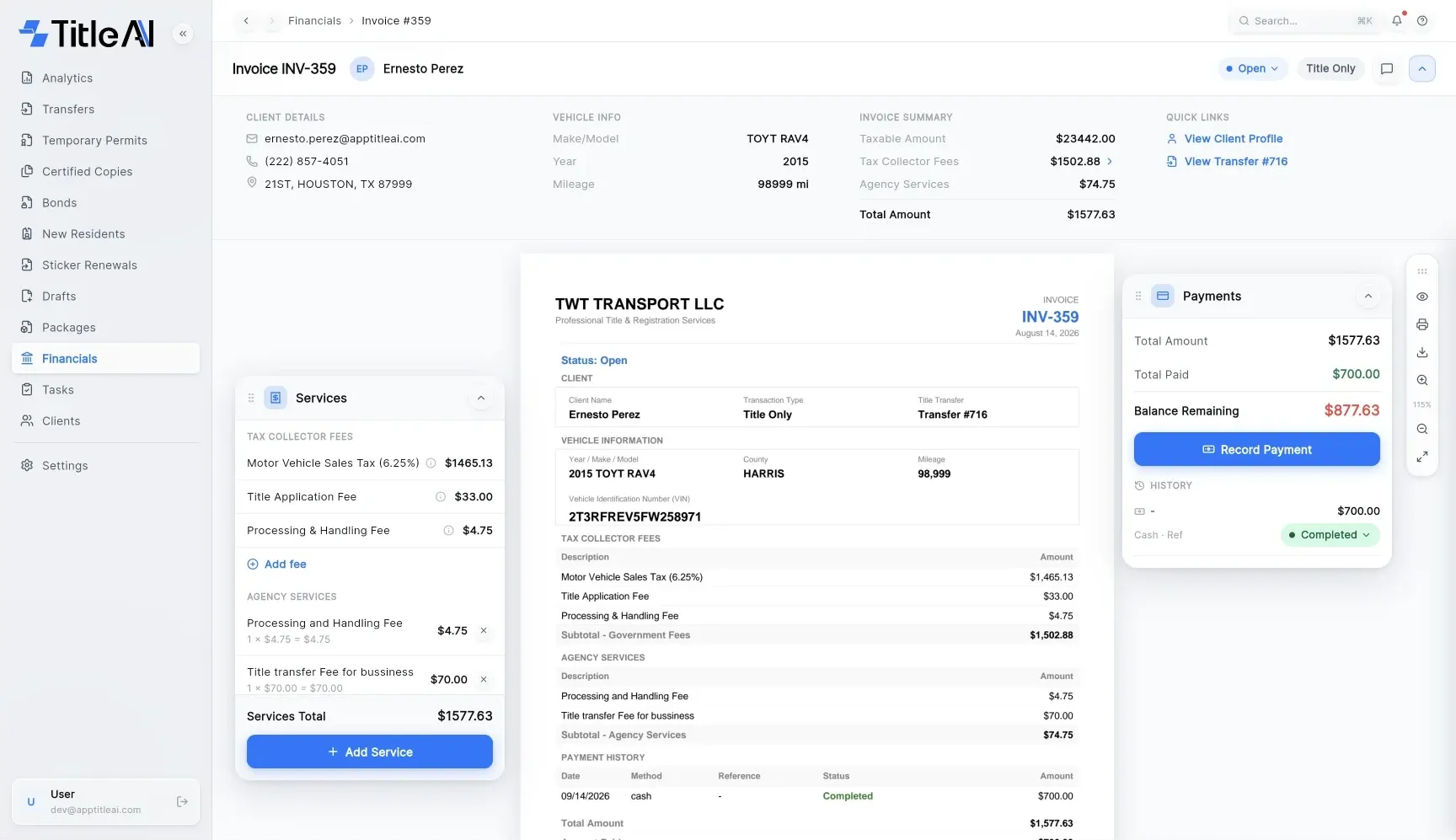Click Add fee link

(x=276, y=564)
